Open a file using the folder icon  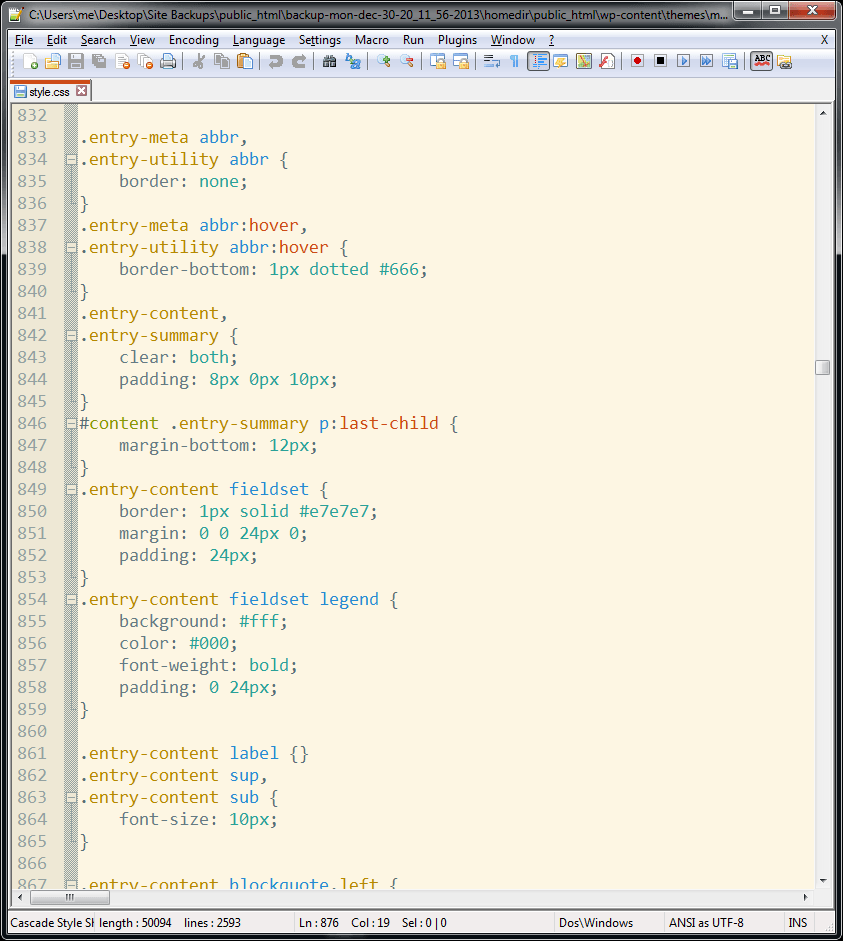(x=53, y=61)
